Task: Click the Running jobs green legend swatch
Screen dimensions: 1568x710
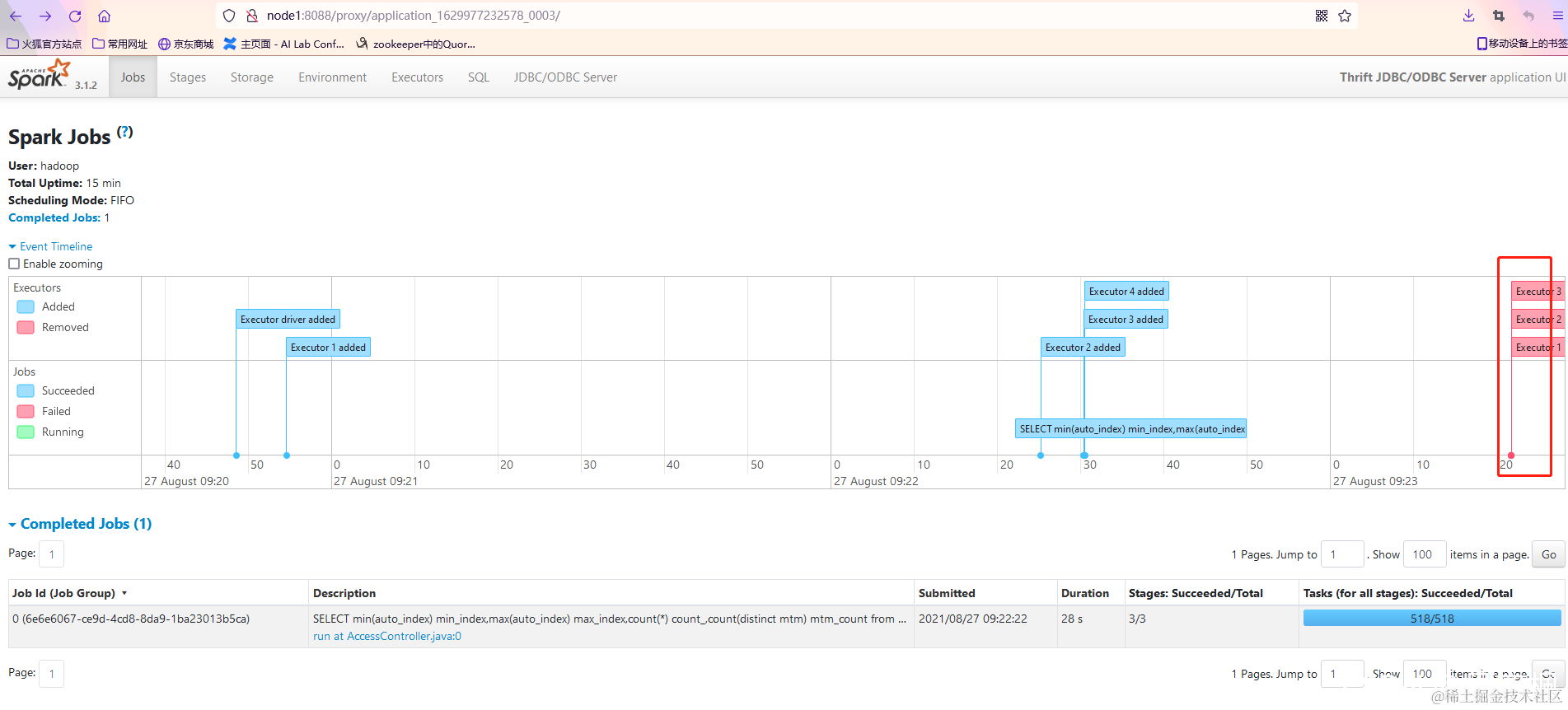Action: [26, 432]
